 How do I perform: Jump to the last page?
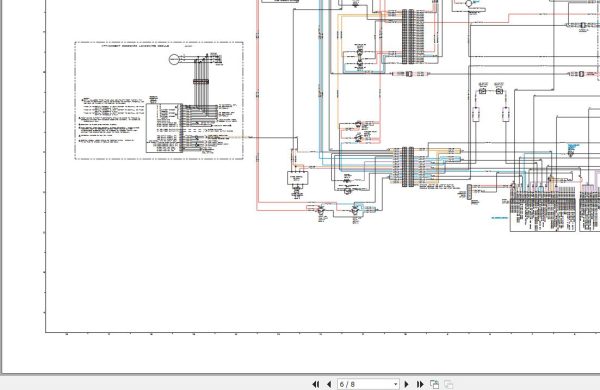pos(420,384)
